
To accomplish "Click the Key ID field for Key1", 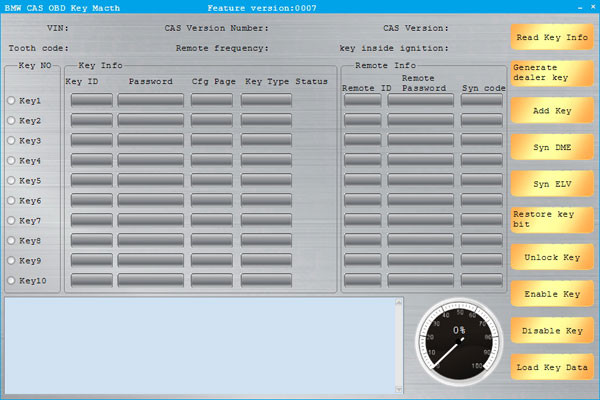I will 92,100.
